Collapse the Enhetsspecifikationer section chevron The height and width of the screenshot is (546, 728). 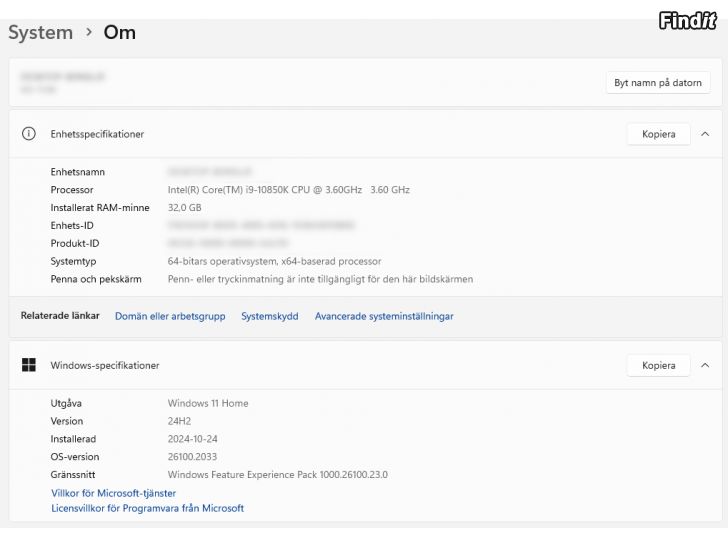pos(705,134)
